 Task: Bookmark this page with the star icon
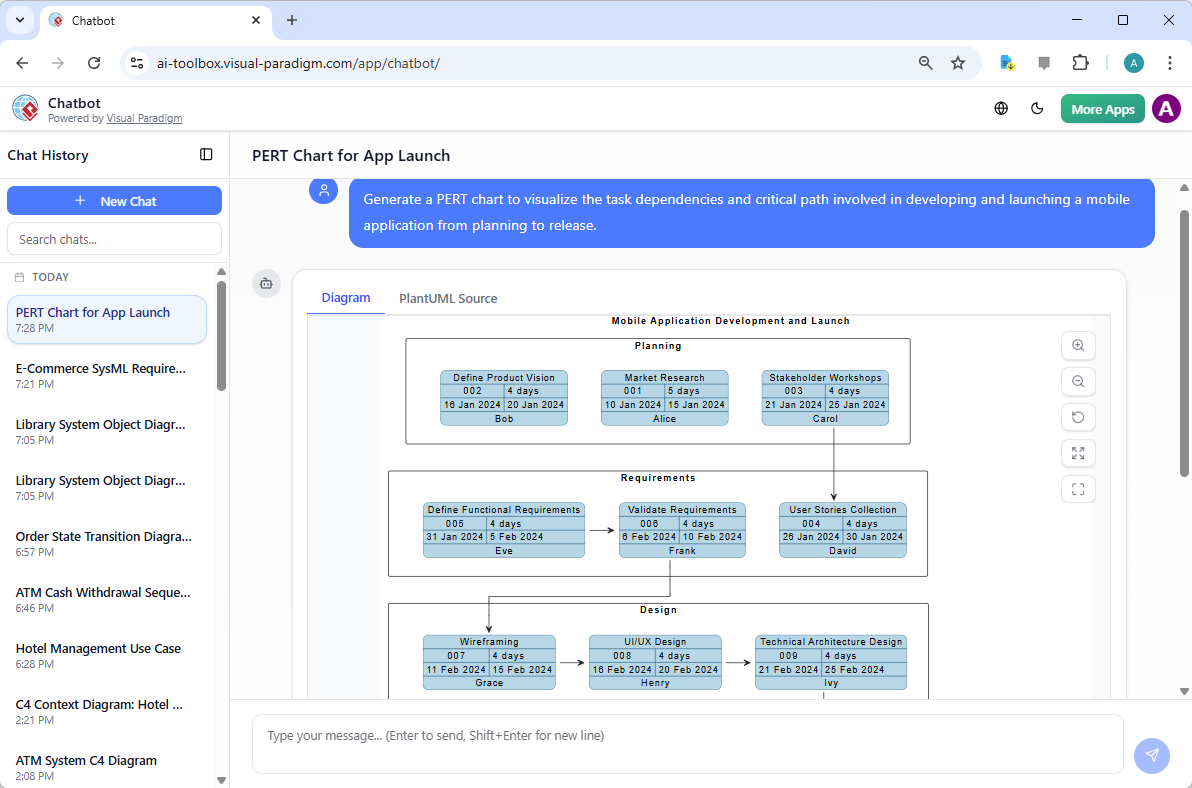959,62
